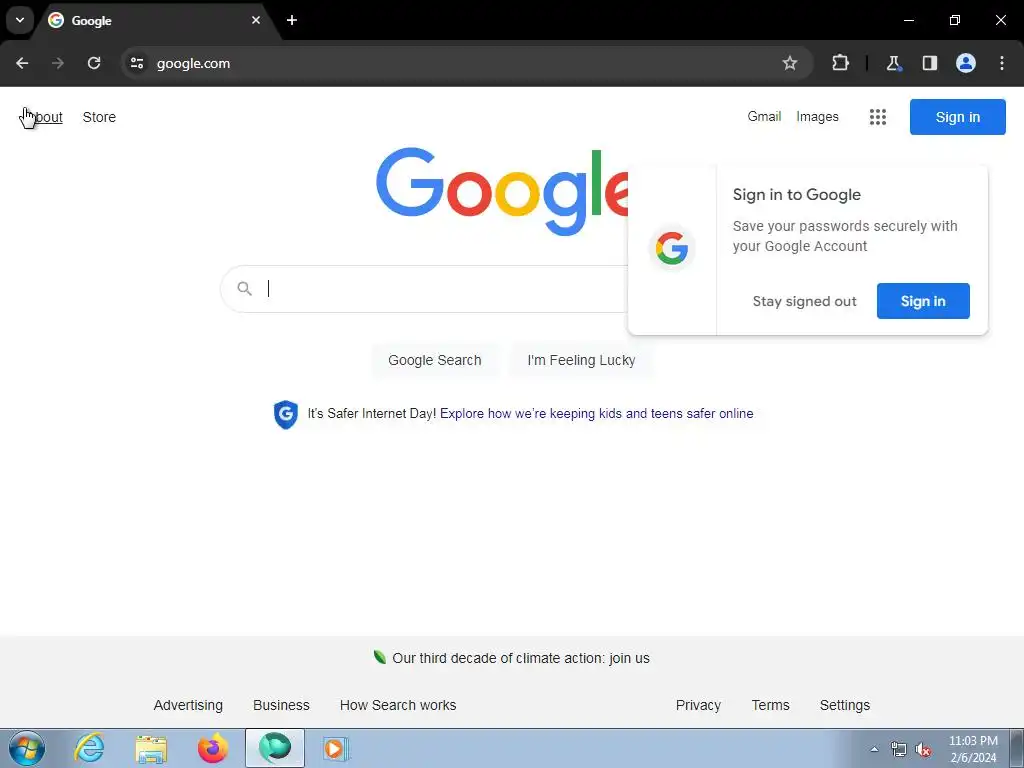
Task: Open the Advertising footer link
Action: click(x=188, y=705)
